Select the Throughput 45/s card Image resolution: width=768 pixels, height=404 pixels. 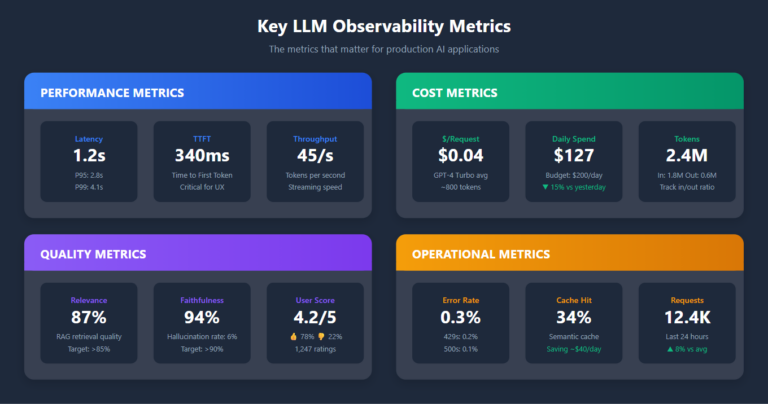[x=315, y=161]
